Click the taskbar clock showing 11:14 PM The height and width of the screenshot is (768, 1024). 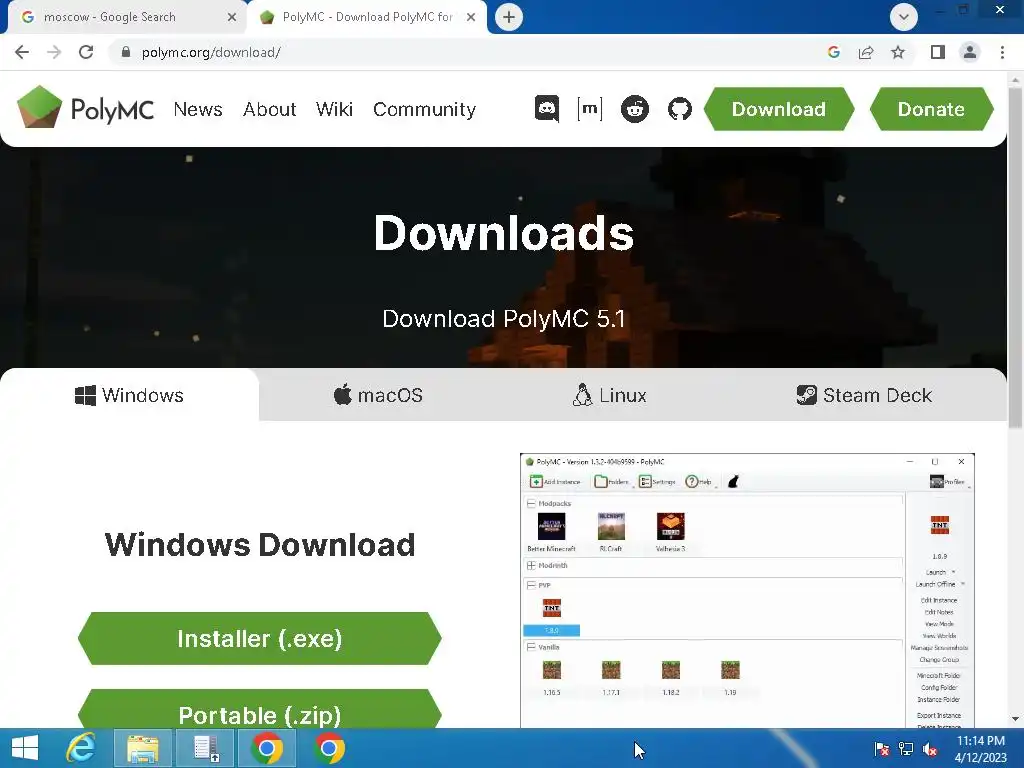tap(980, 748)
